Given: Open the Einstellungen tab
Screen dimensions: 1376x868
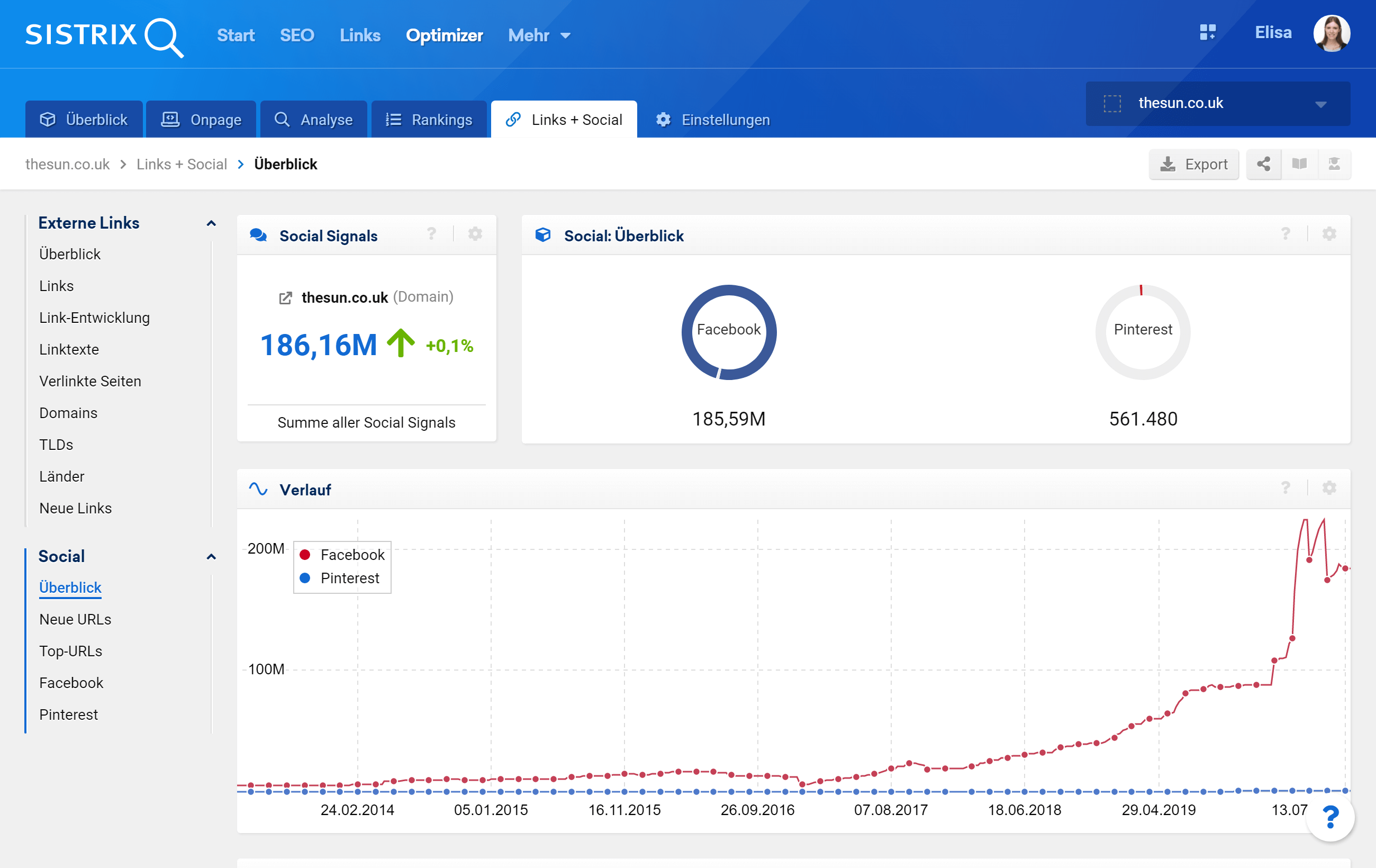Looking at the screenshot, I should click(712, 120).
